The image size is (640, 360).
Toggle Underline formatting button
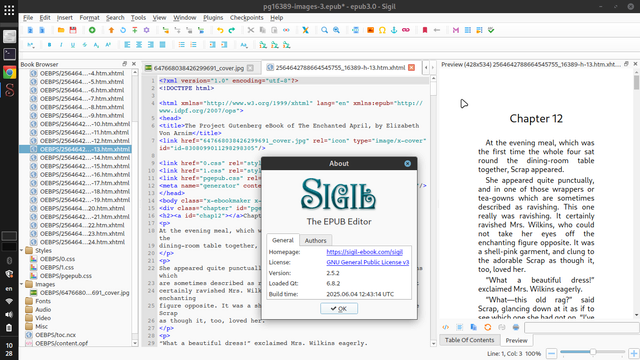[73, 45]
